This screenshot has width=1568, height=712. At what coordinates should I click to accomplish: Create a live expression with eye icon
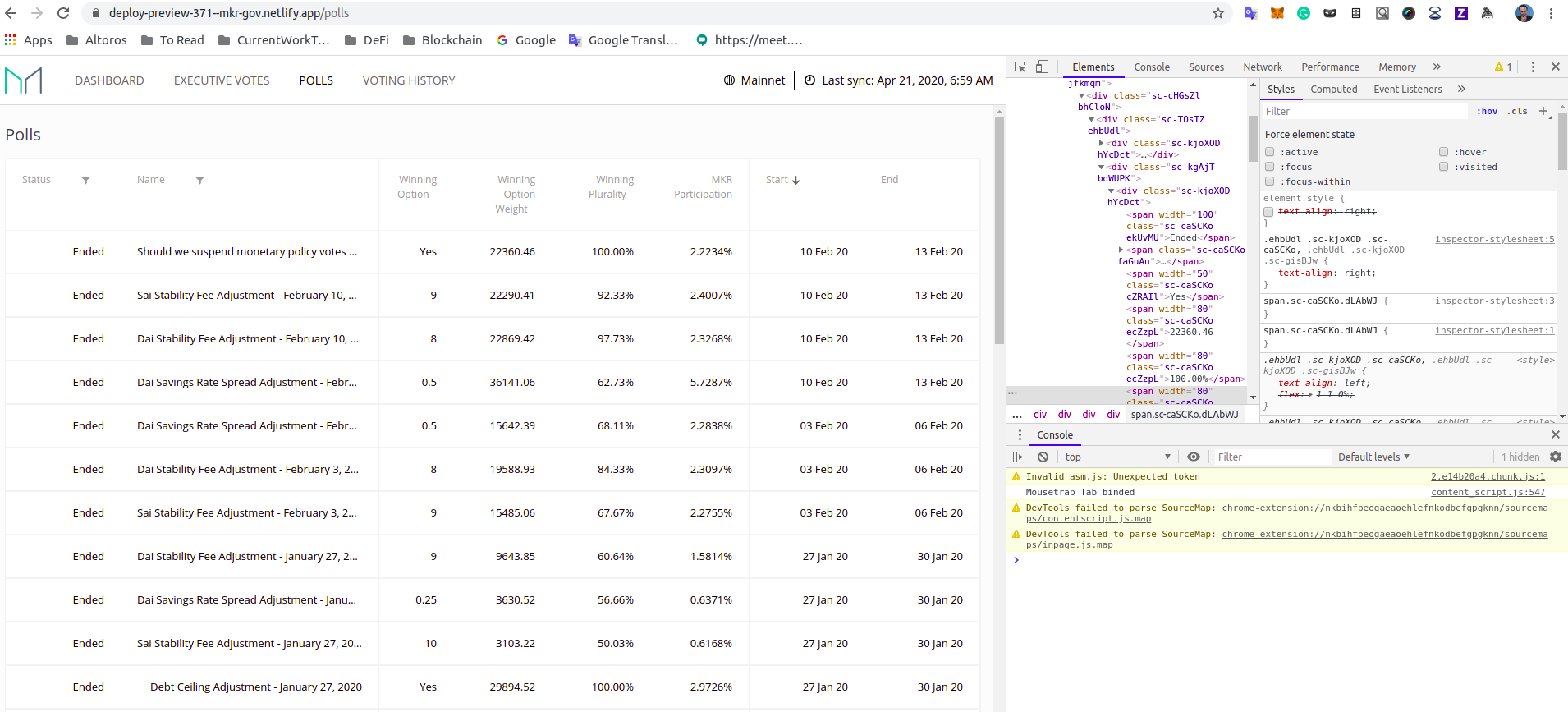[1194, 457]
